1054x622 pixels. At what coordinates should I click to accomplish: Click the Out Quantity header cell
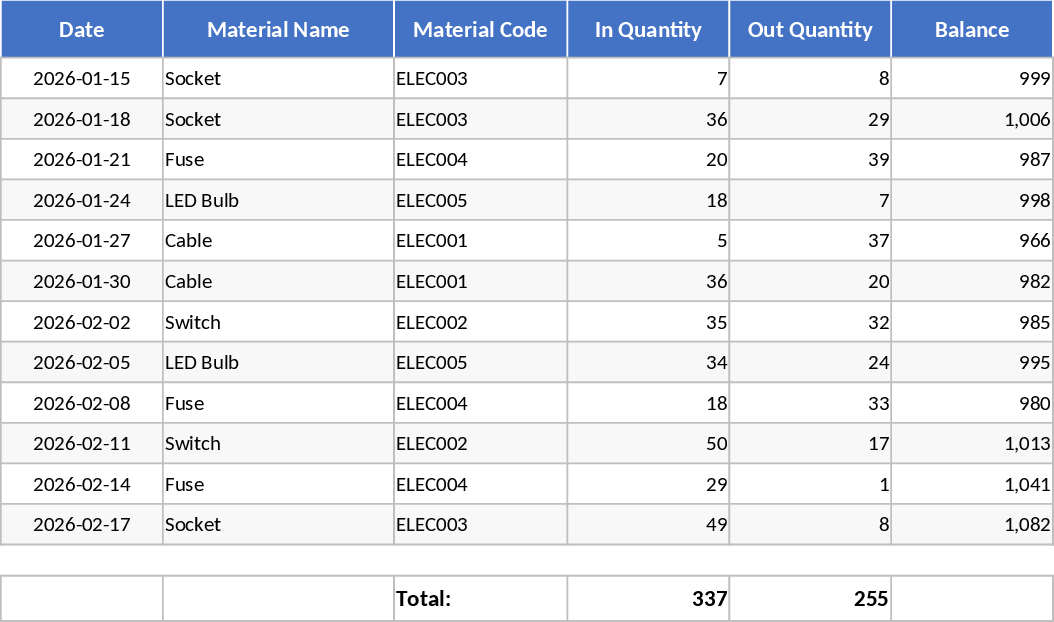click(x=810, y=30)
